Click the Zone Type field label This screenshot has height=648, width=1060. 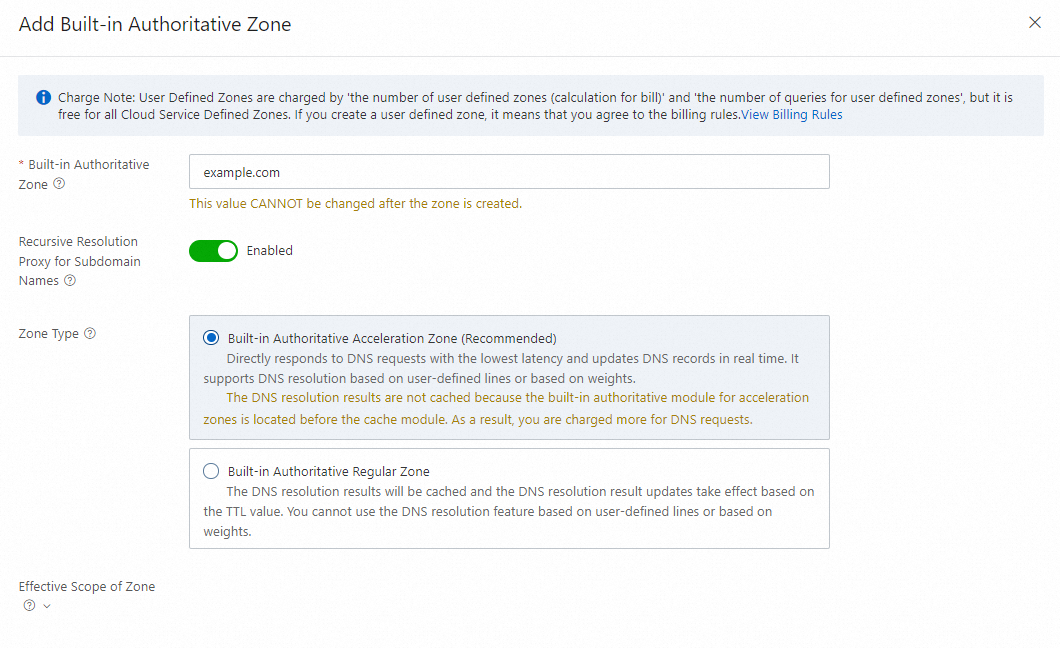coord(48,334)
